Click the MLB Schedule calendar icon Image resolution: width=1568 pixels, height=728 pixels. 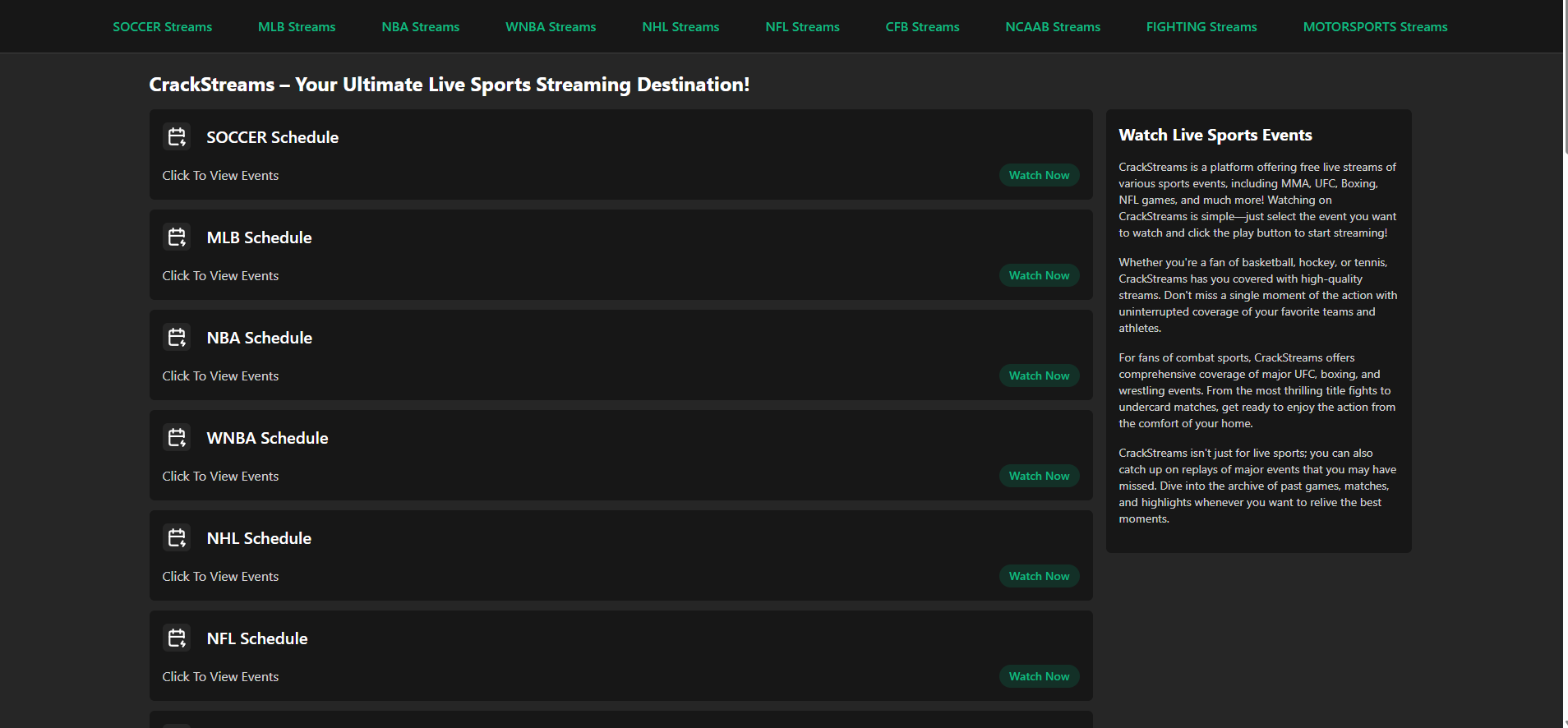[177, 237]
